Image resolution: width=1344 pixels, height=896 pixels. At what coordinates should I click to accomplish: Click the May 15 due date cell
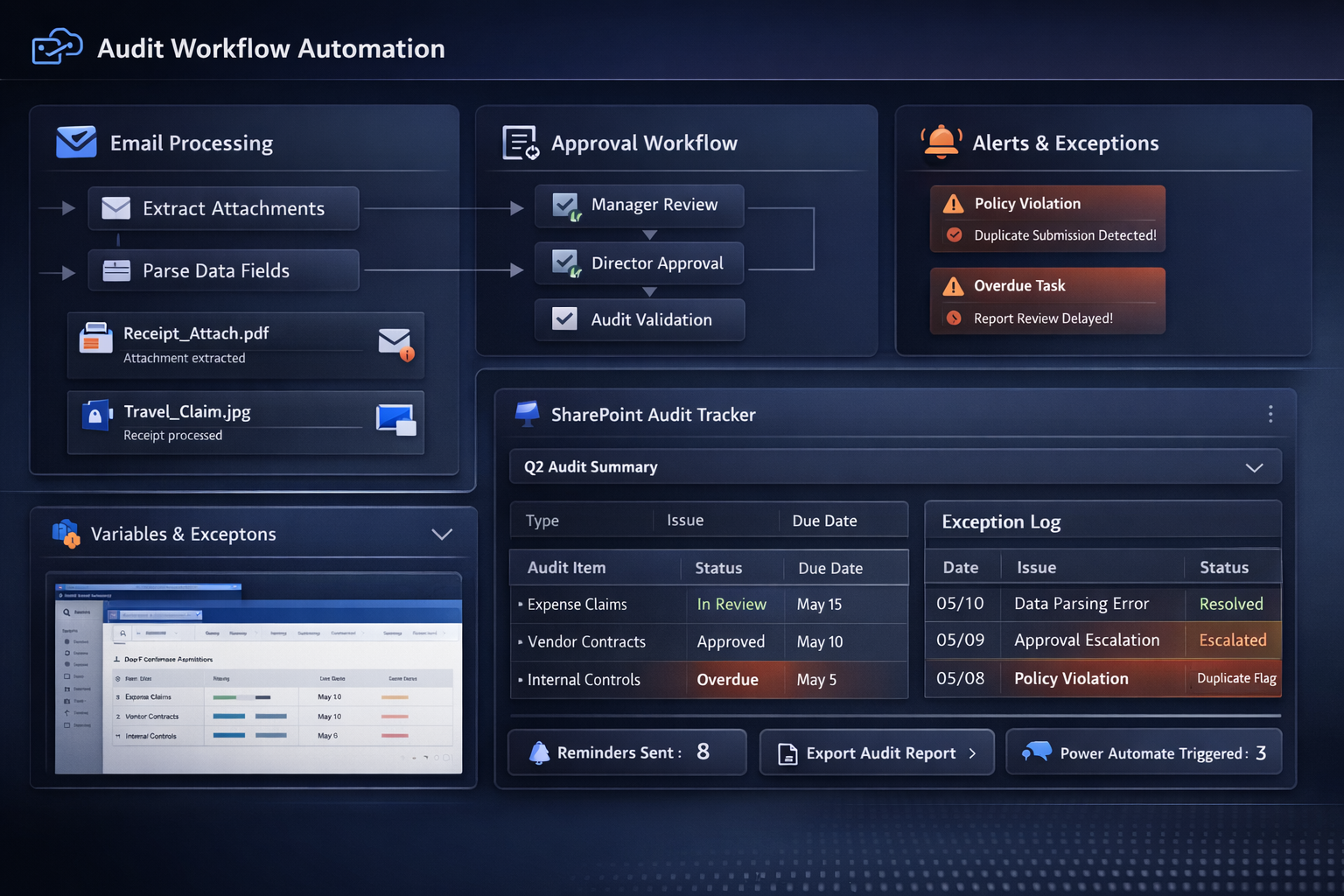click(819, 605)
